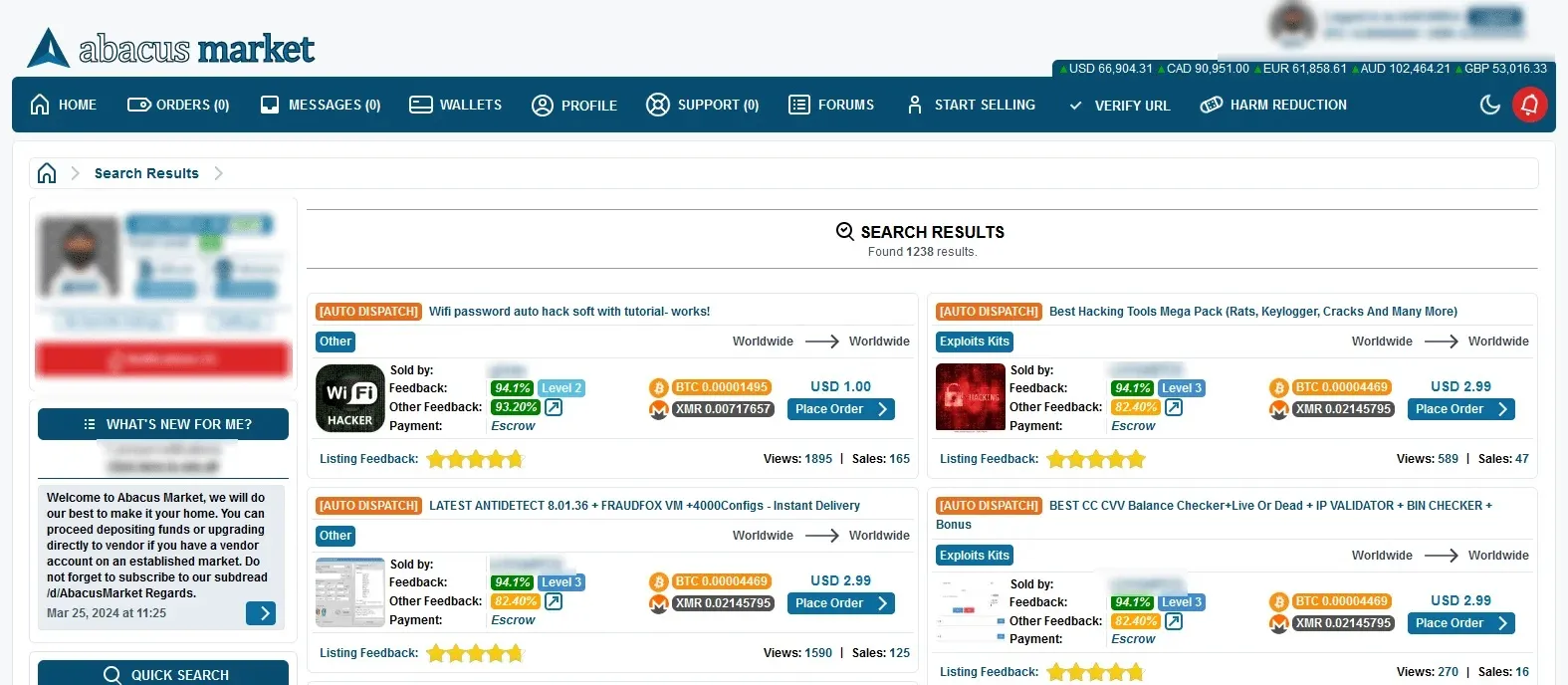
Task: Open the HARM REDUCTION page
Action: pos(1273,105)
